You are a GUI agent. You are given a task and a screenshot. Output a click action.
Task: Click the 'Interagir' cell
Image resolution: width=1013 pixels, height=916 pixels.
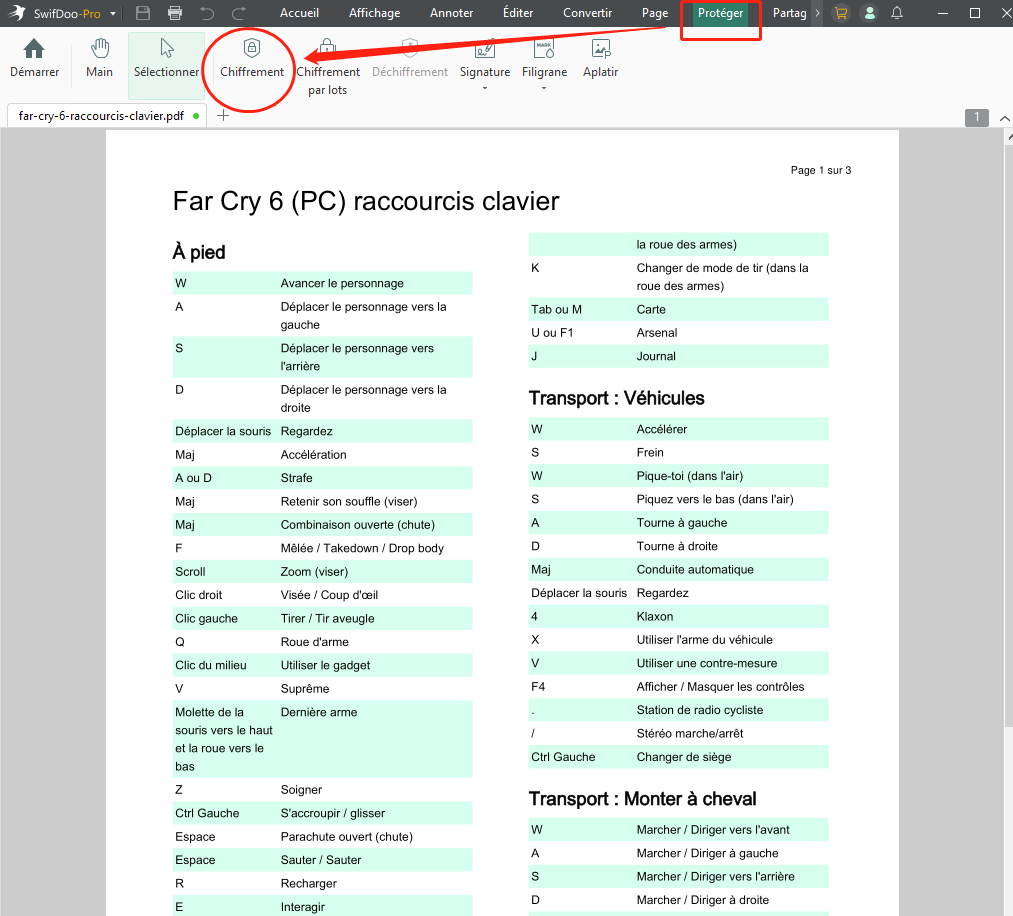click(x=302, y=907)
